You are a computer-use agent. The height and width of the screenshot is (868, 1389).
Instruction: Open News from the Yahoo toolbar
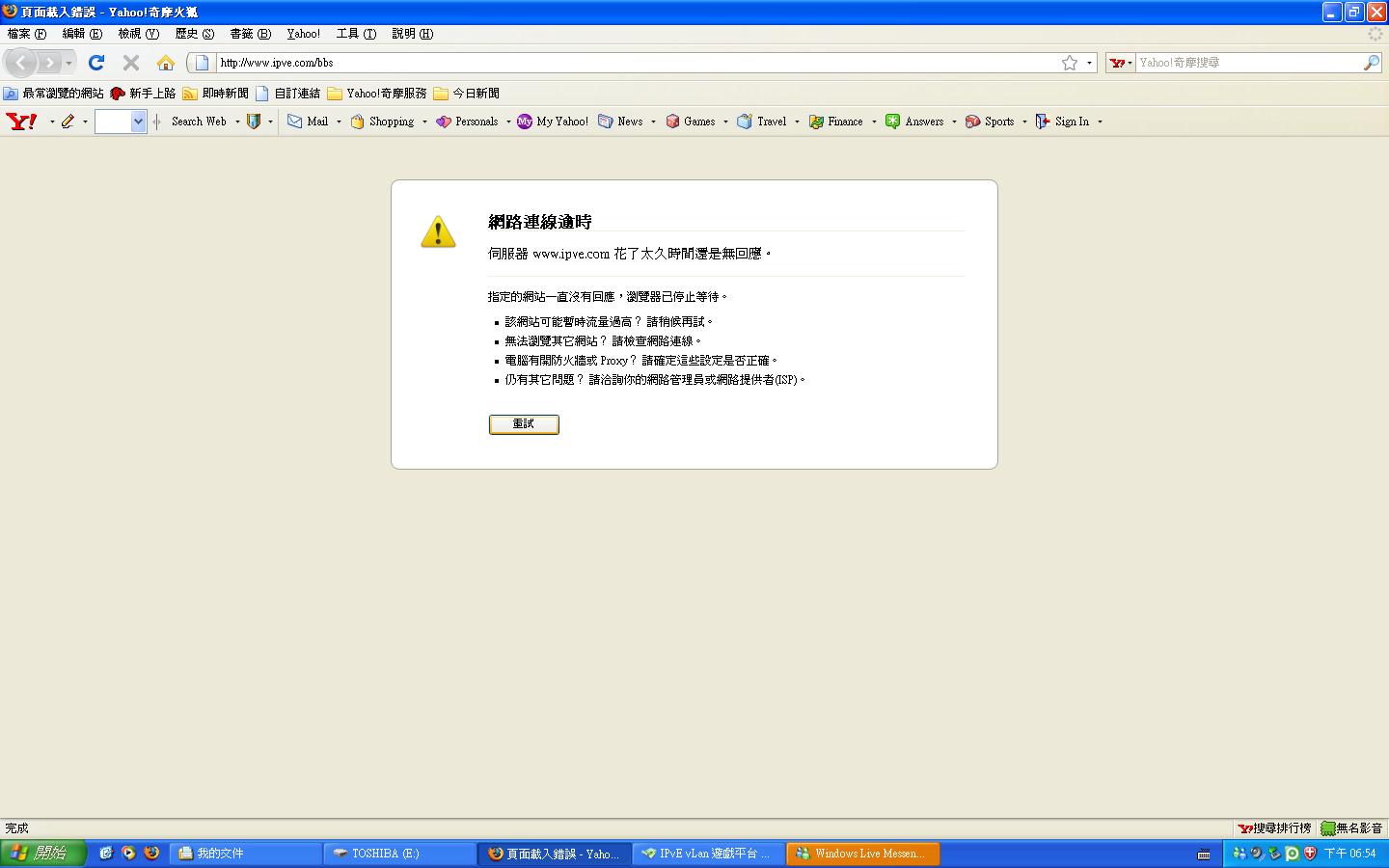(x=620, y=122)
